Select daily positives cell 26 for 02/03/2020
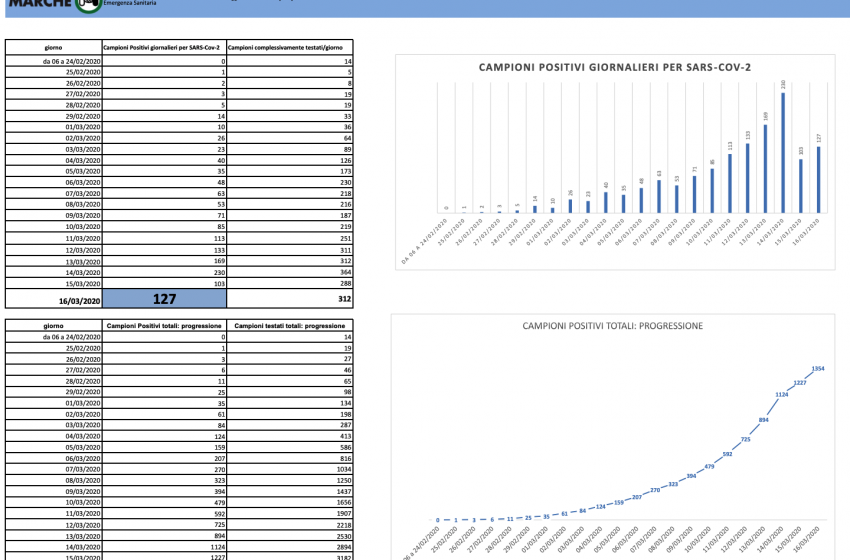Viewport: 850px width, 560px height. [x=164, y=138]
